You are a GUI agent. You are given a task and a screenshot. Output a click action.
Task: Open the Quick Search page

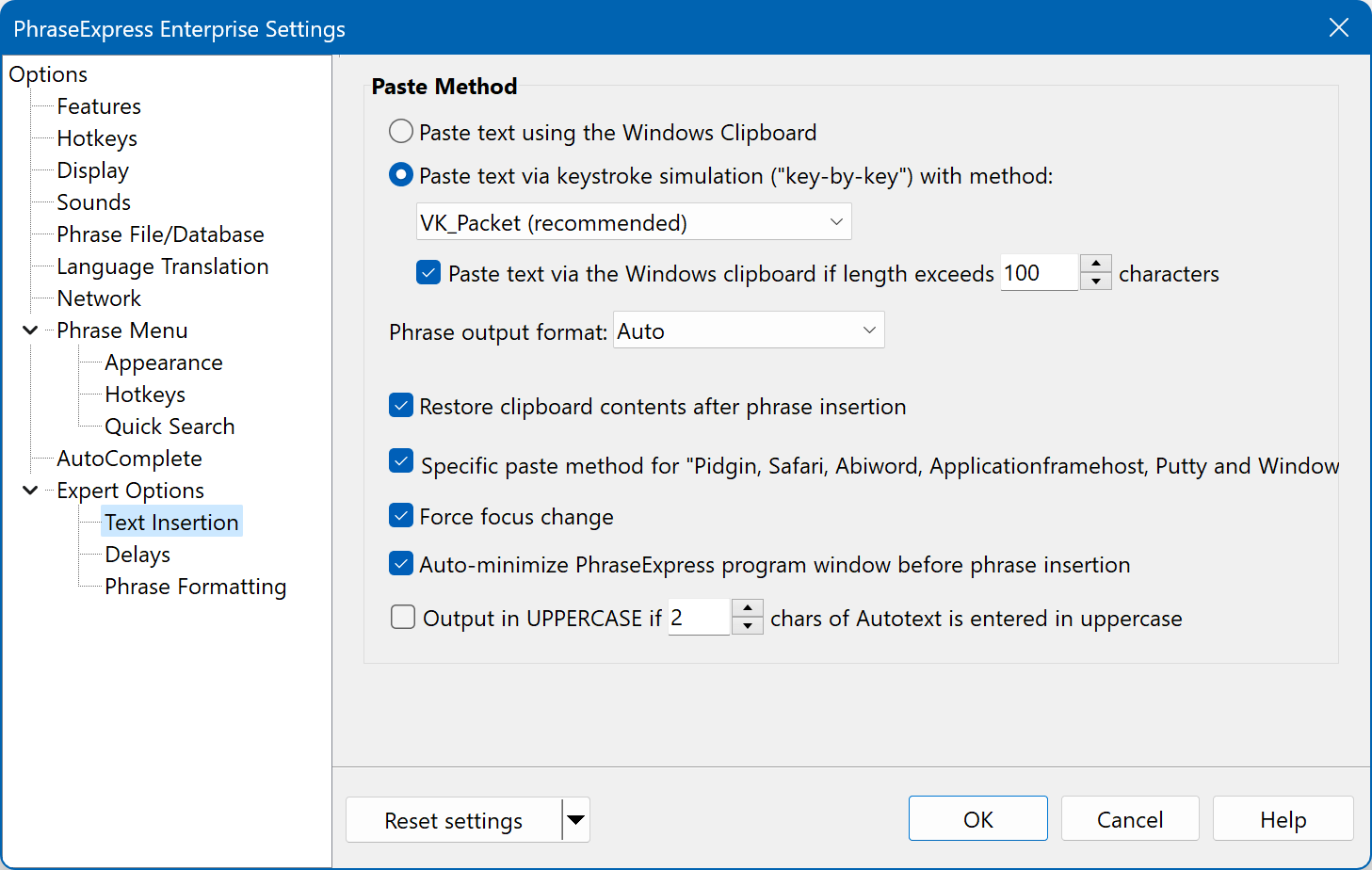coord(169,427)
